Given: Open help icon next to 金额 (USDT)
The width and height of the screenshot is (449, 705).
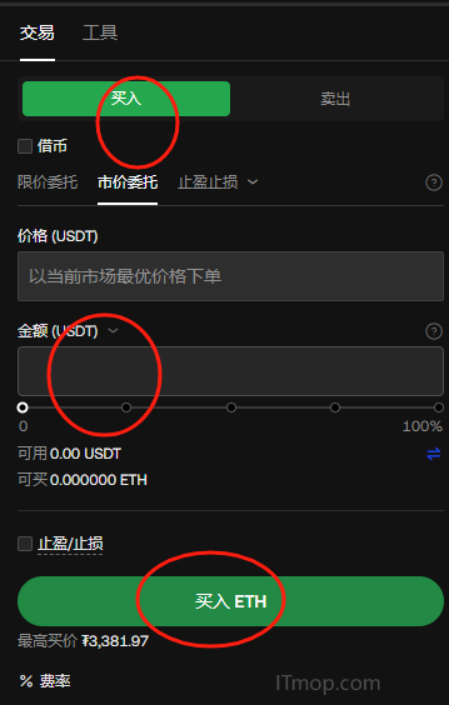Looking at the screenshot, I should pos(433,331).
